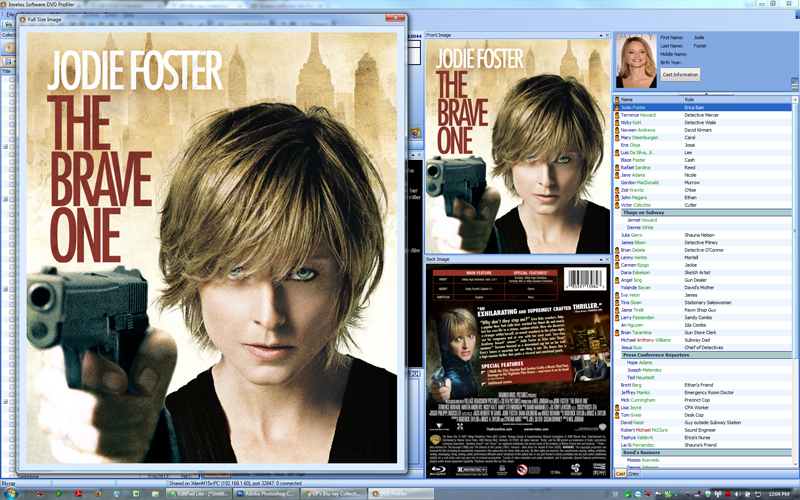Click the headshot icon beside Jane Adams

click(x=617, y=175)
